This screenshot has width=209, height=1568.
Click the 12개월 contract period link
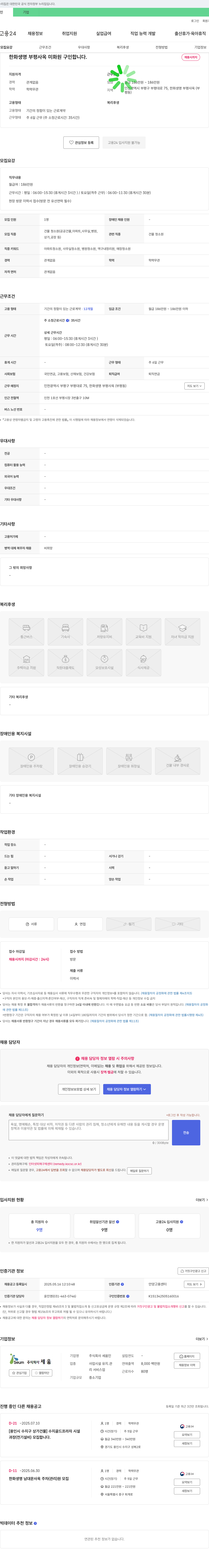[88, 309]
